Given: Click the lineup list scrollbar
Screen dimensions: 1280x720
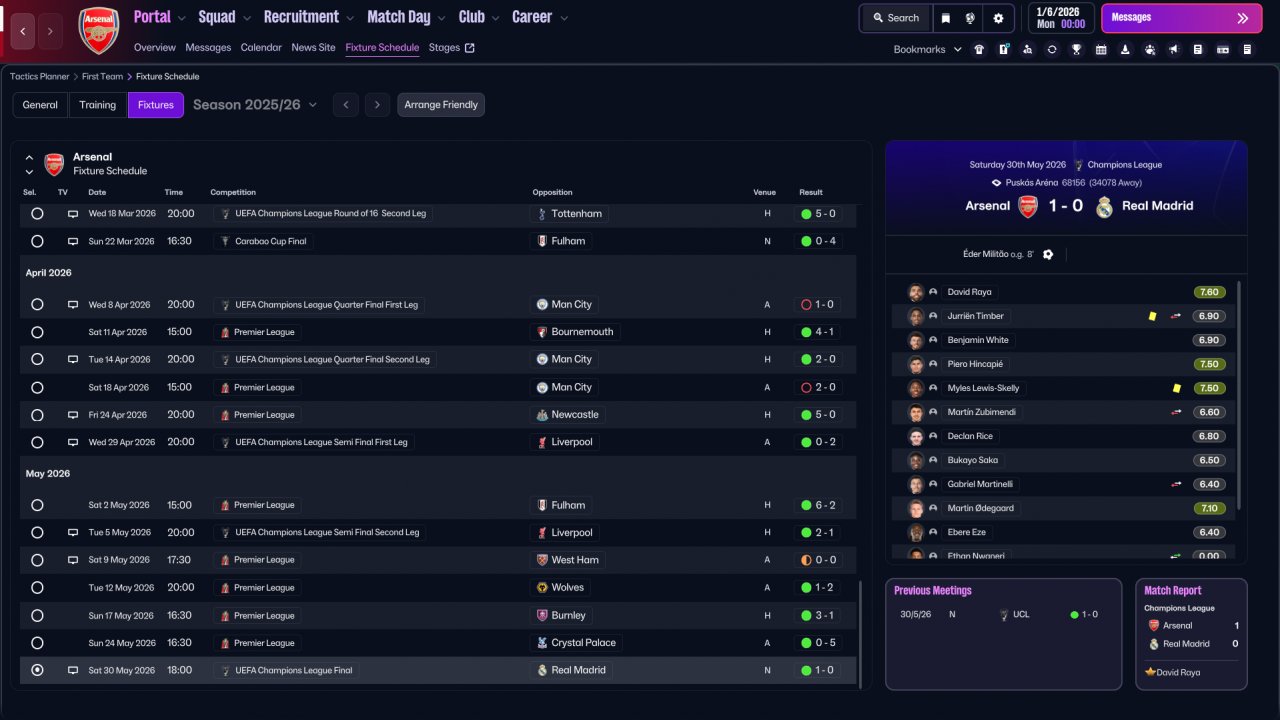Looking at the screenshot, I should (x=1239, y=395).
